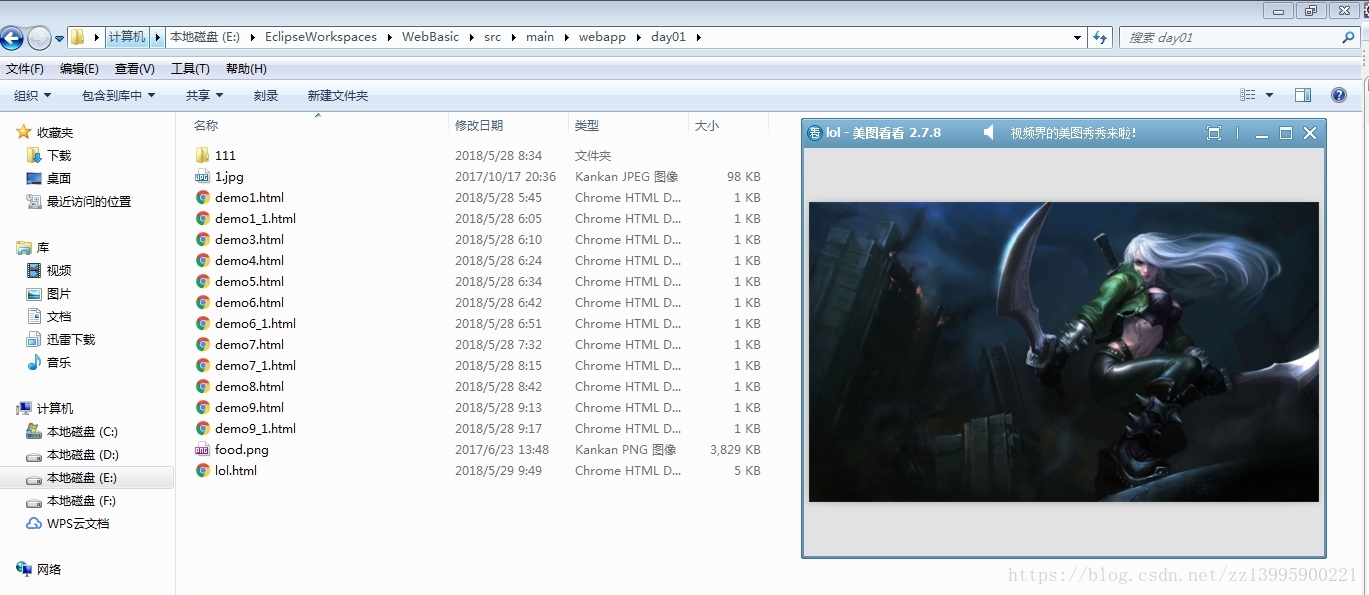
Task: Select 计算机 in the navigation pane
Action: click(x=55, y=408)
